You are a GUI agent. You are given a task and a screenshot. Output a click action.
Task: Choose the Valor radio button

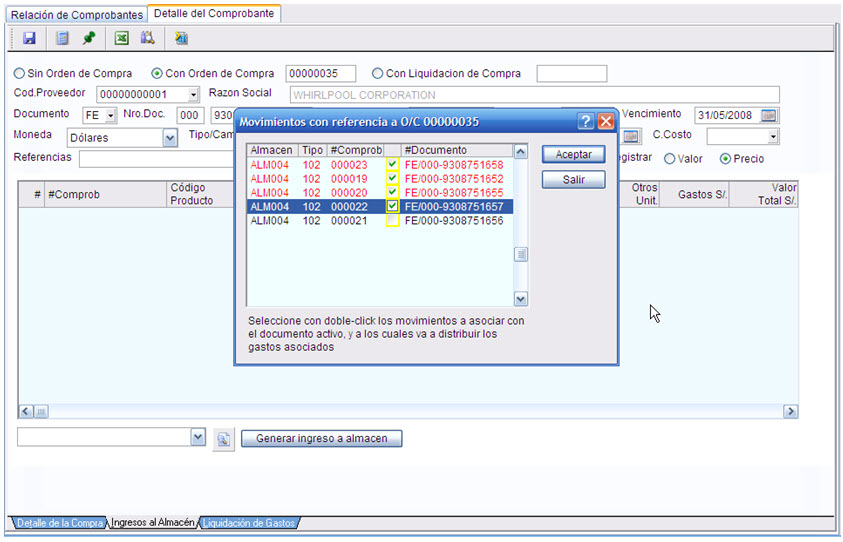(670, 158)
